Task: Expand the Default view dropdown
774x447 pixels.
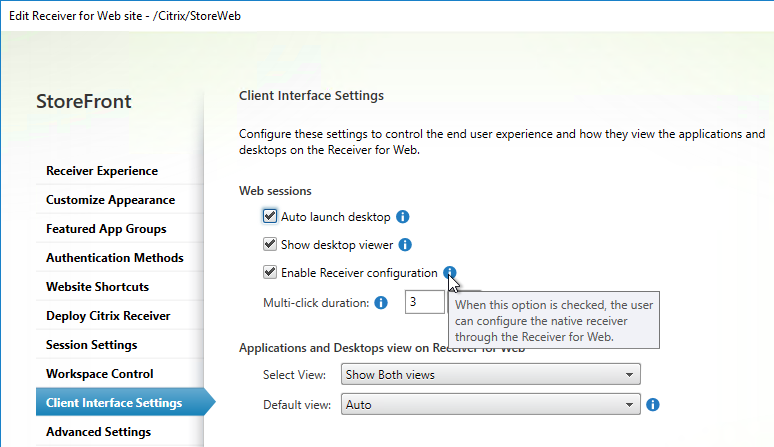Action: (x=491, y=405)
